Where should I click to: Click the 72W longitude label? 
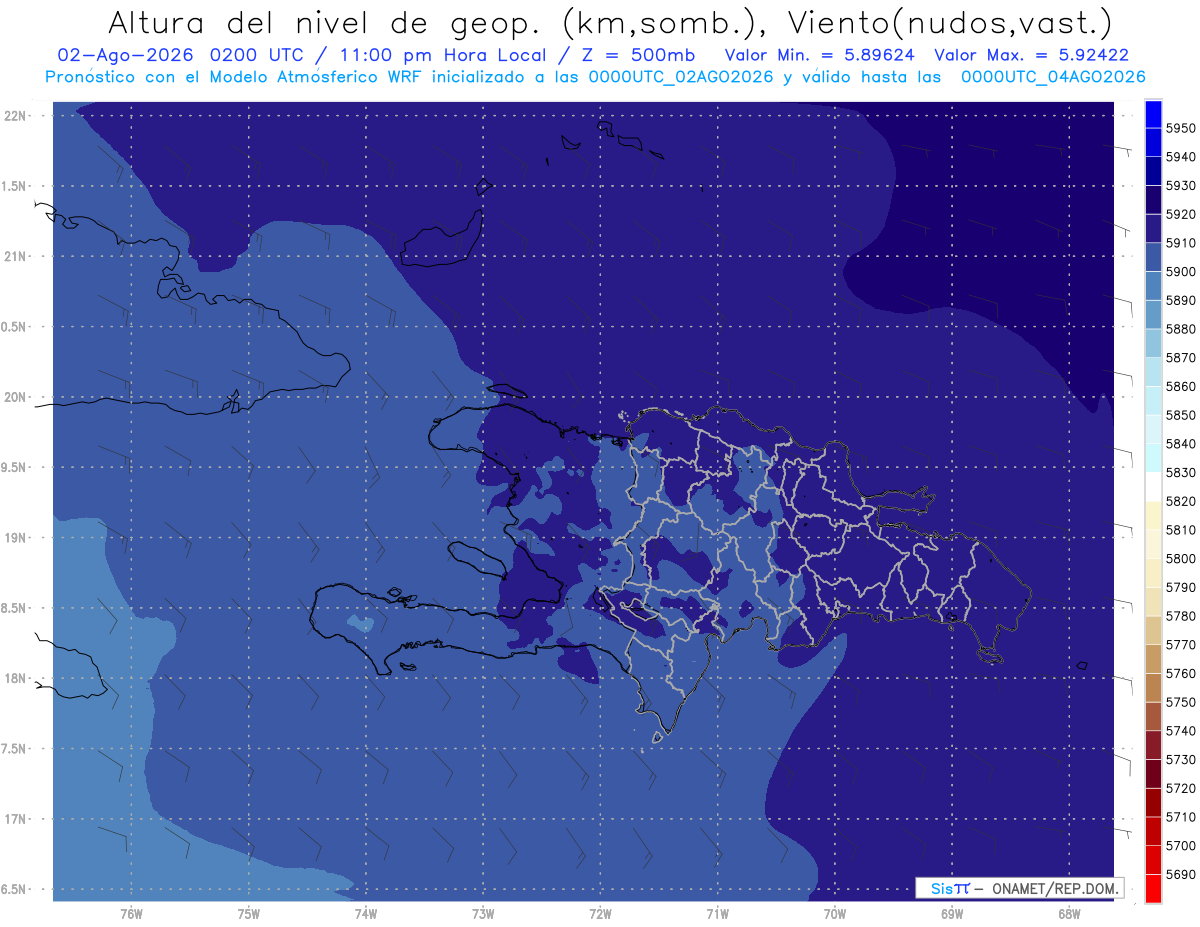pyautogui.click(x=600, y=913)
